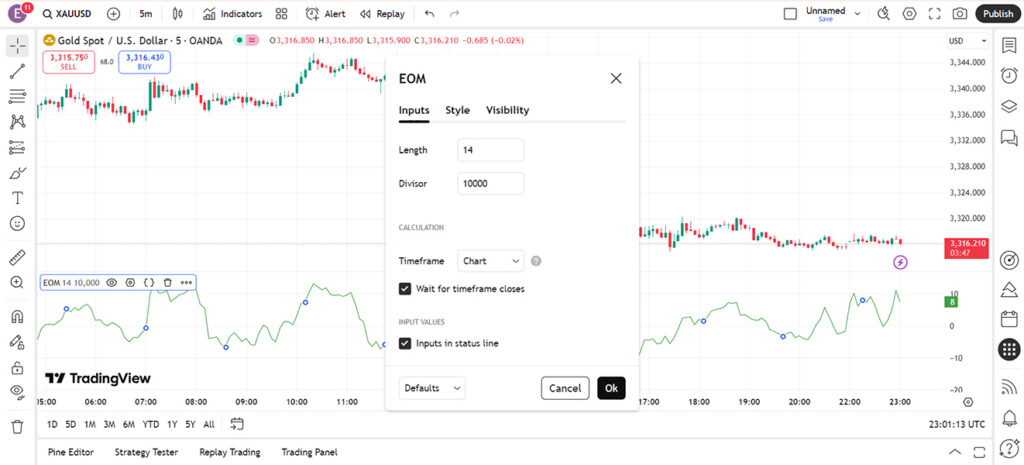Uncheck Inputs in status line
Image resolution: width=1024 pixels, height=465 pixels.
click(x=405, y=343)
